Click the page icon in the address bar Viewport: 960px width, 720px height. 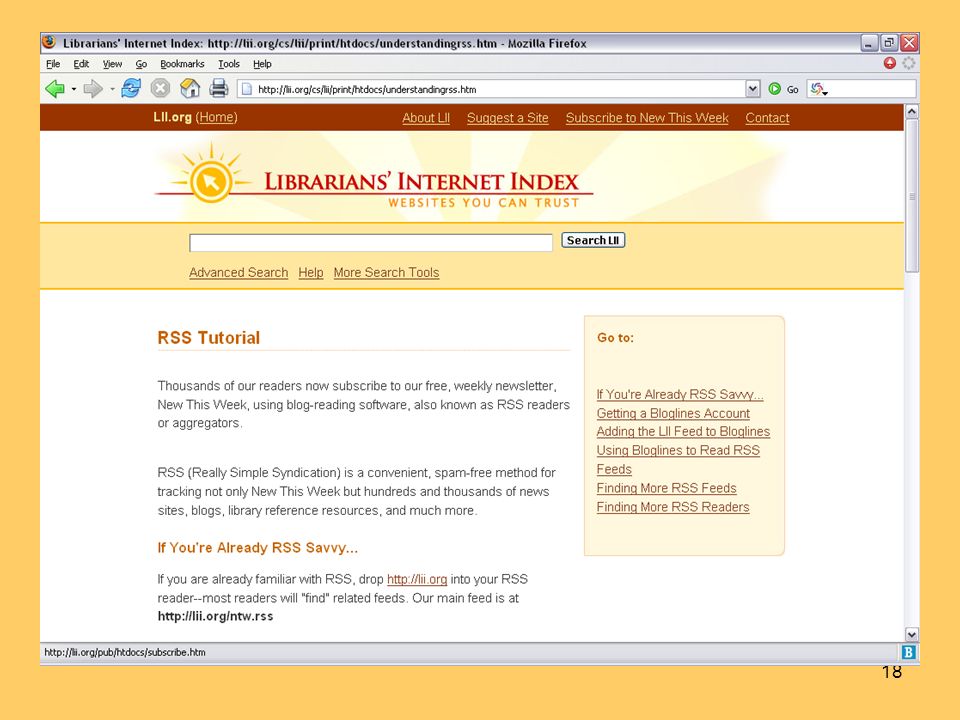point(247,89)
